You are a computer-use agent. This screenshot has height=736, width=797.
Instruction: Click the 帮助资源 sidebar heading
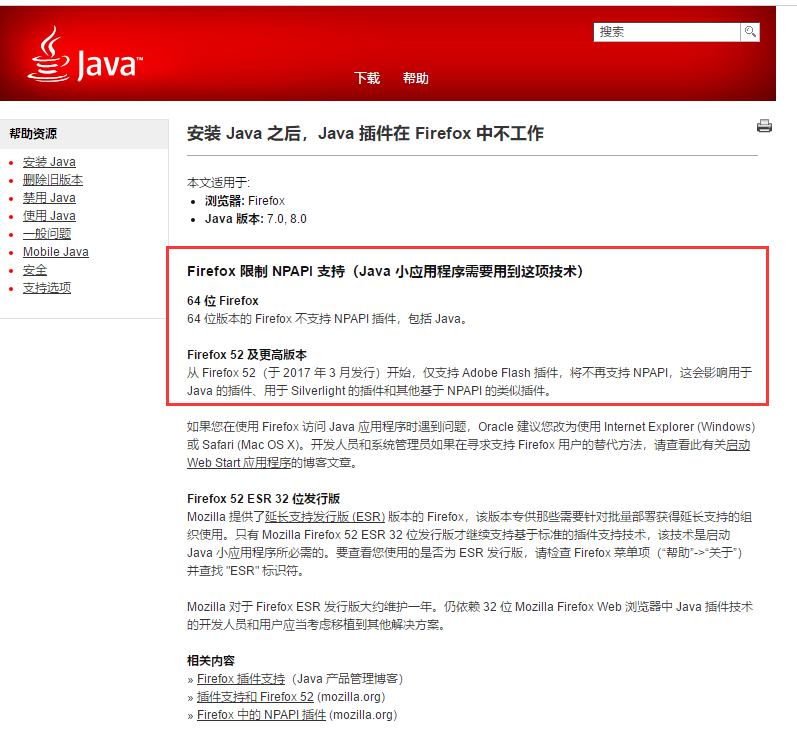click(x=33, y=134)
